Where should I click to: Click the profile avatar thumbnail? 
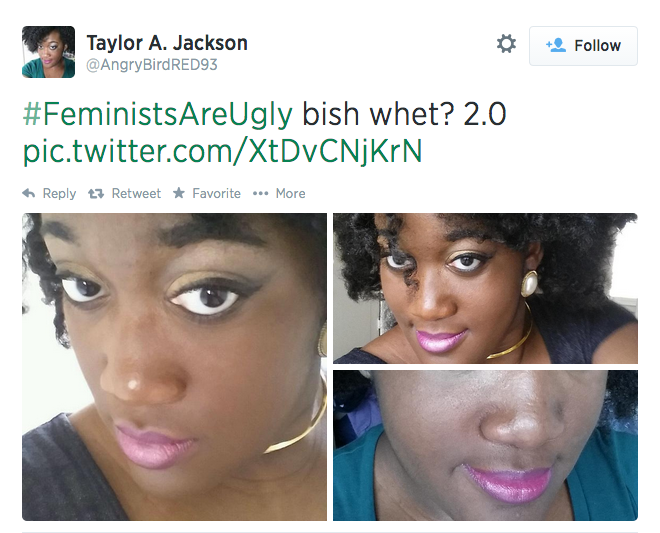(48, 52)
